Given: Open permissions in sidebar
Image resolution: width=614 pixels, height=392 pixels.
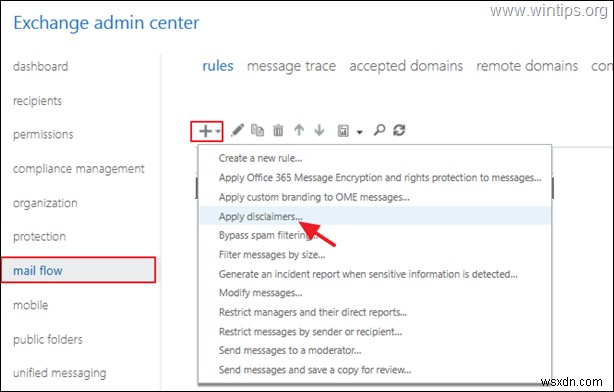Looking at the screenshot, I should [43, 135].
